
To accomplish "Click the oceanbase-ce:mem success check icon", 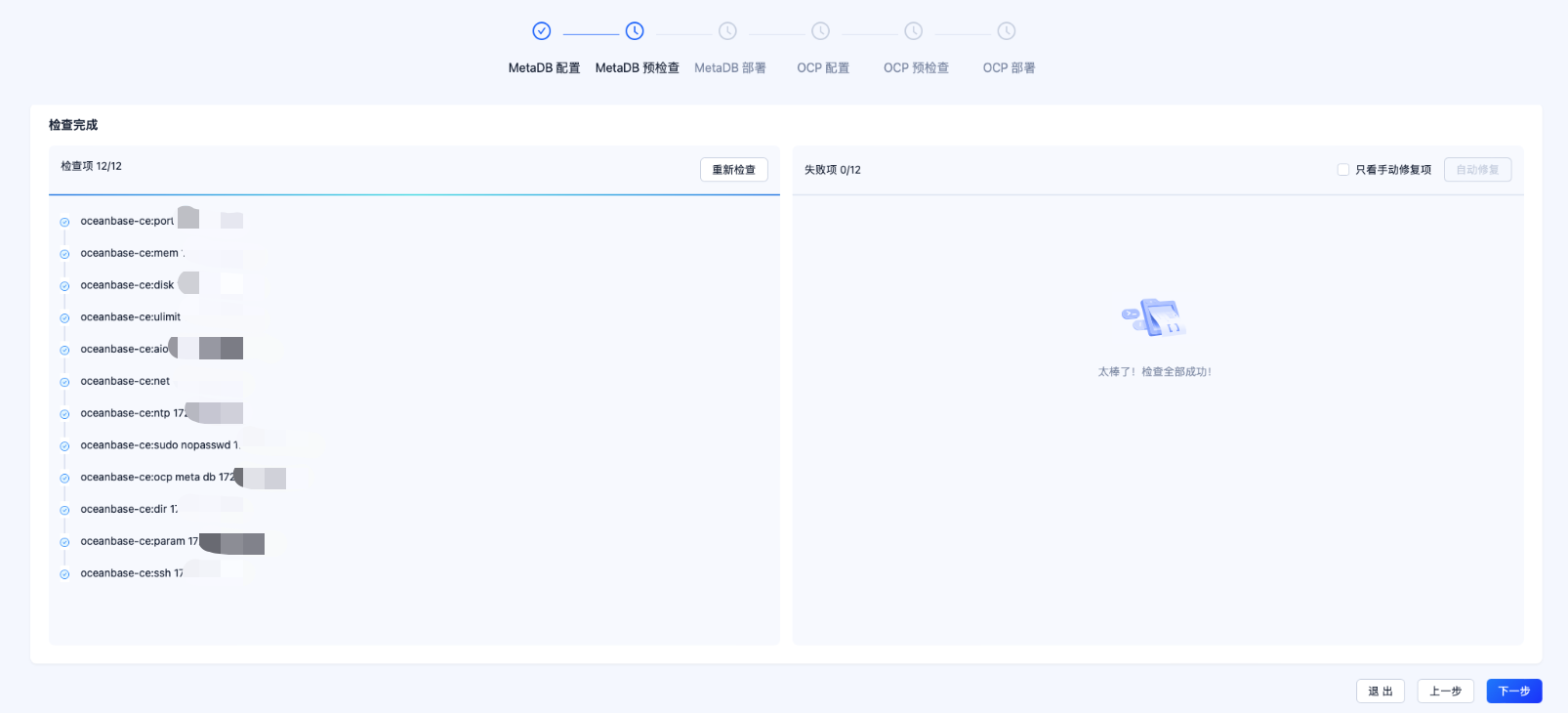I will click(64, 254).
